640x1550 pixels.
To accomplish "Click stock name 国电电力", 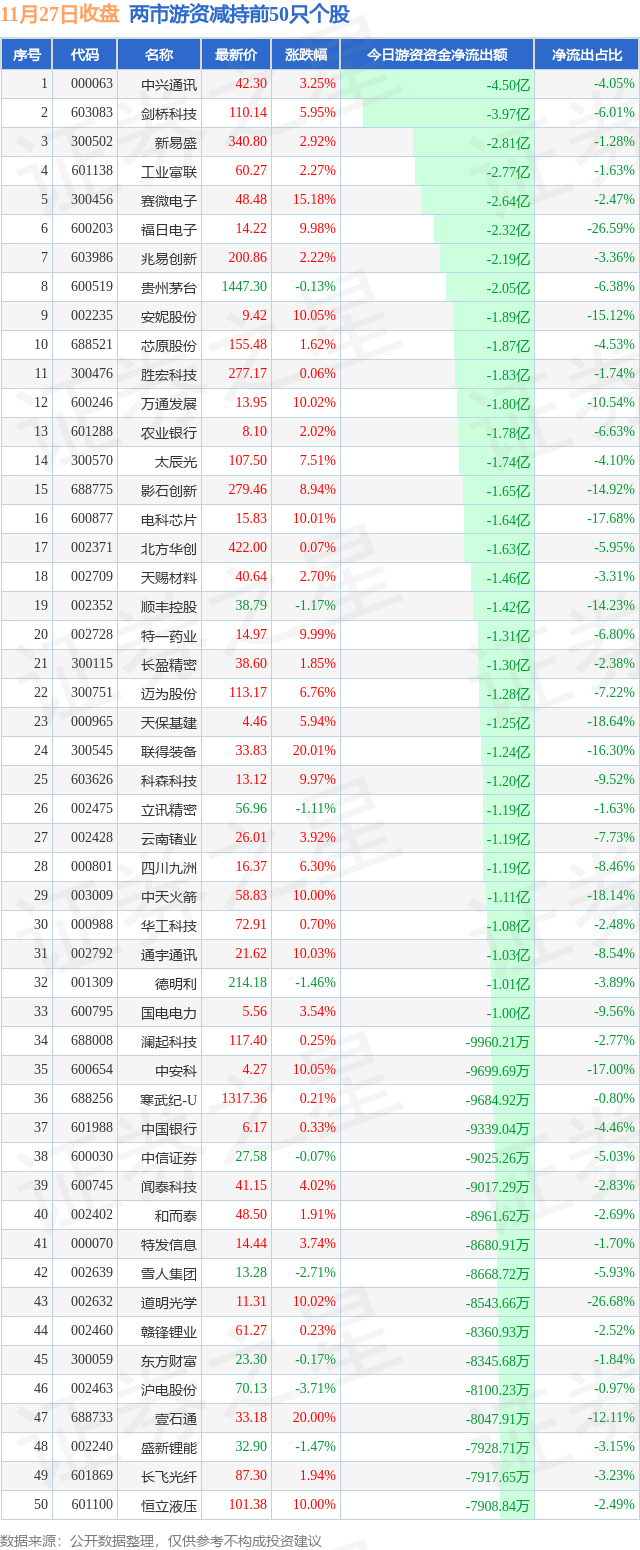I will point(169,1012).
